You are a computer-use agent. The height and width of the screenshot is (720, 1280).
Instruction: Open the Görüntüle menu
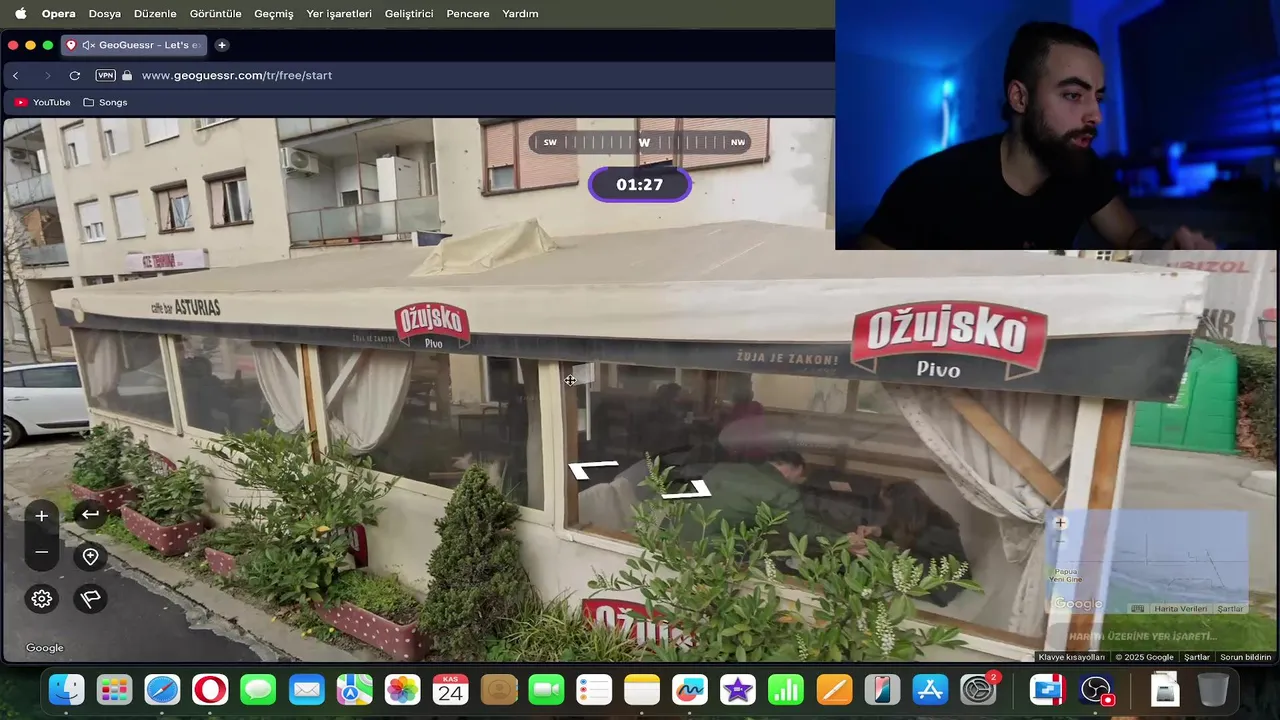216,14
